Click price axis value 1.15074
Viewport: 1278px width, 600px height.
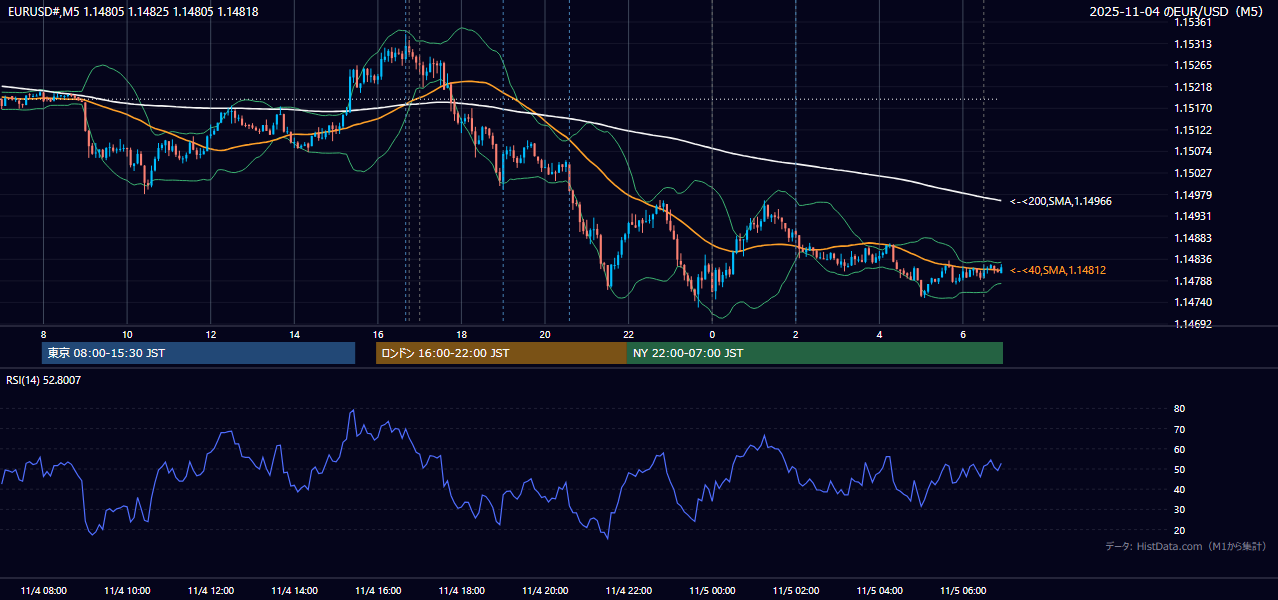point(1192,151)
